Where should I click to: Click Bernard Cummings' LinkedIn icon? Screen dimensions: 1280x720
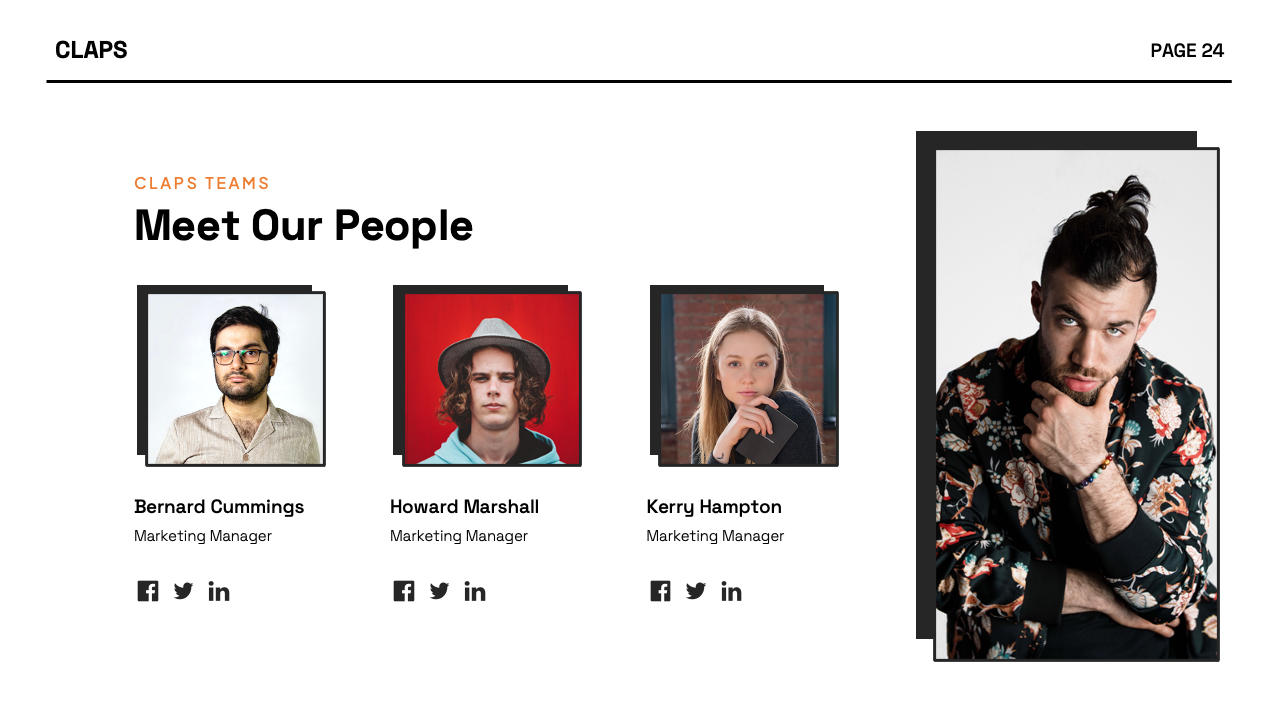[x=219, y=591]
